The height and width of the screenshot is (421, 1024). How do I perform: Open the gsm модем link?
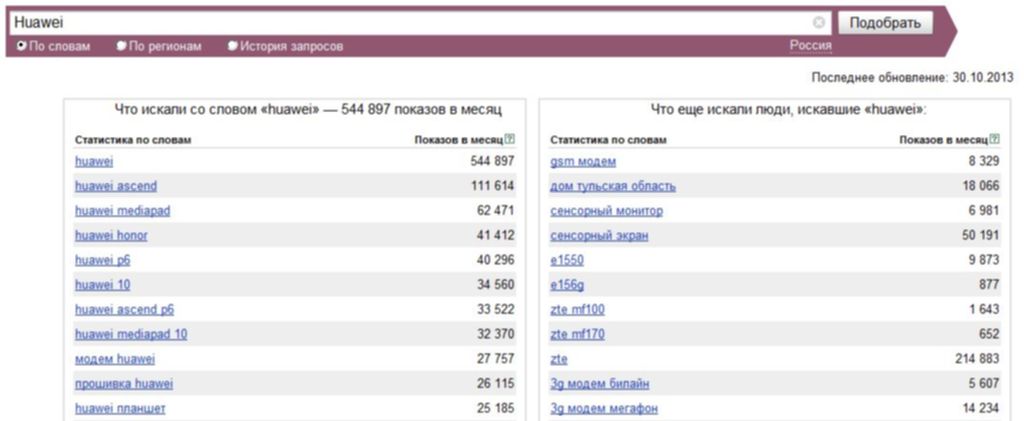click(x=583, y=161)
